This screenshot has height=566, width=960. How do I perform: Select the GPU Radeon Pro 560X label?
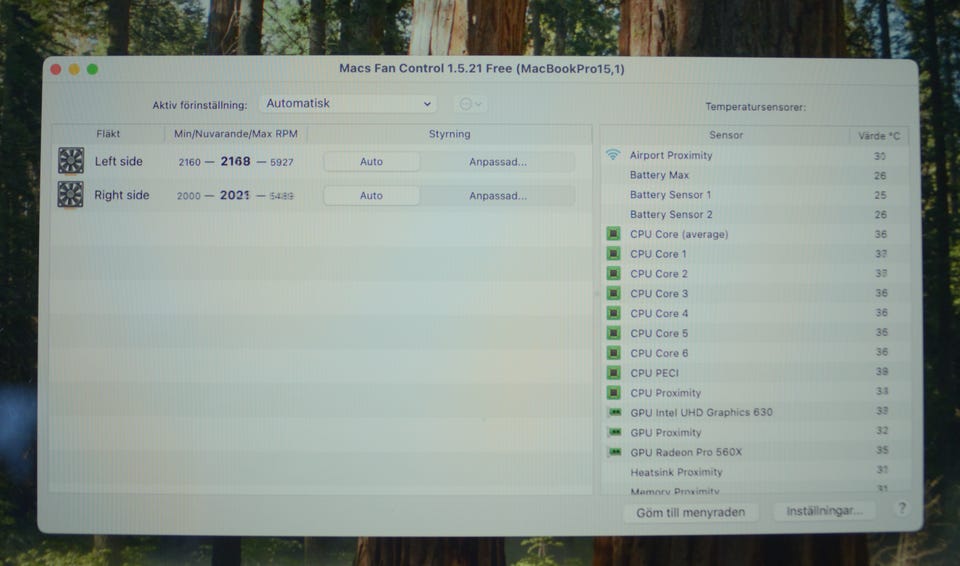[x=686, y=452]
